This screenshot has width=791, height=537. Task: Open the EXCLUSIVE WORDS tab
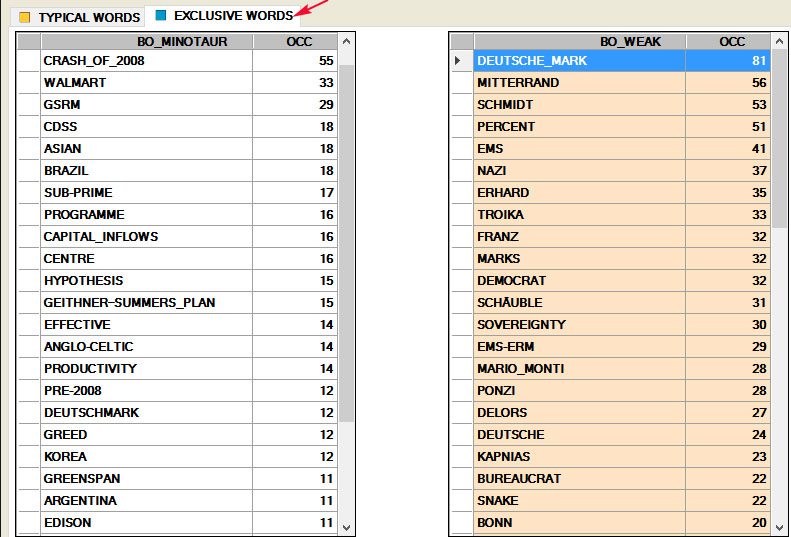[223, 16]
